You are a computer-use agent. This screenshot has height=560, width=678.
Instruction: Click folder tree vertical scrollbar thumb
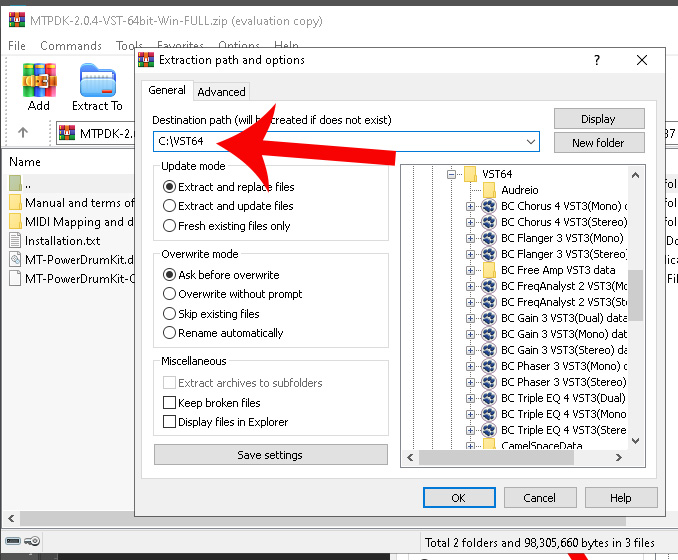[635, 295]
